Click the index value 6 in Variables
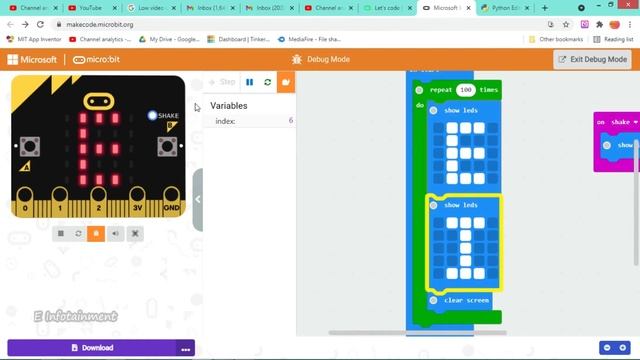640x360 pixels. click(291, 120)
